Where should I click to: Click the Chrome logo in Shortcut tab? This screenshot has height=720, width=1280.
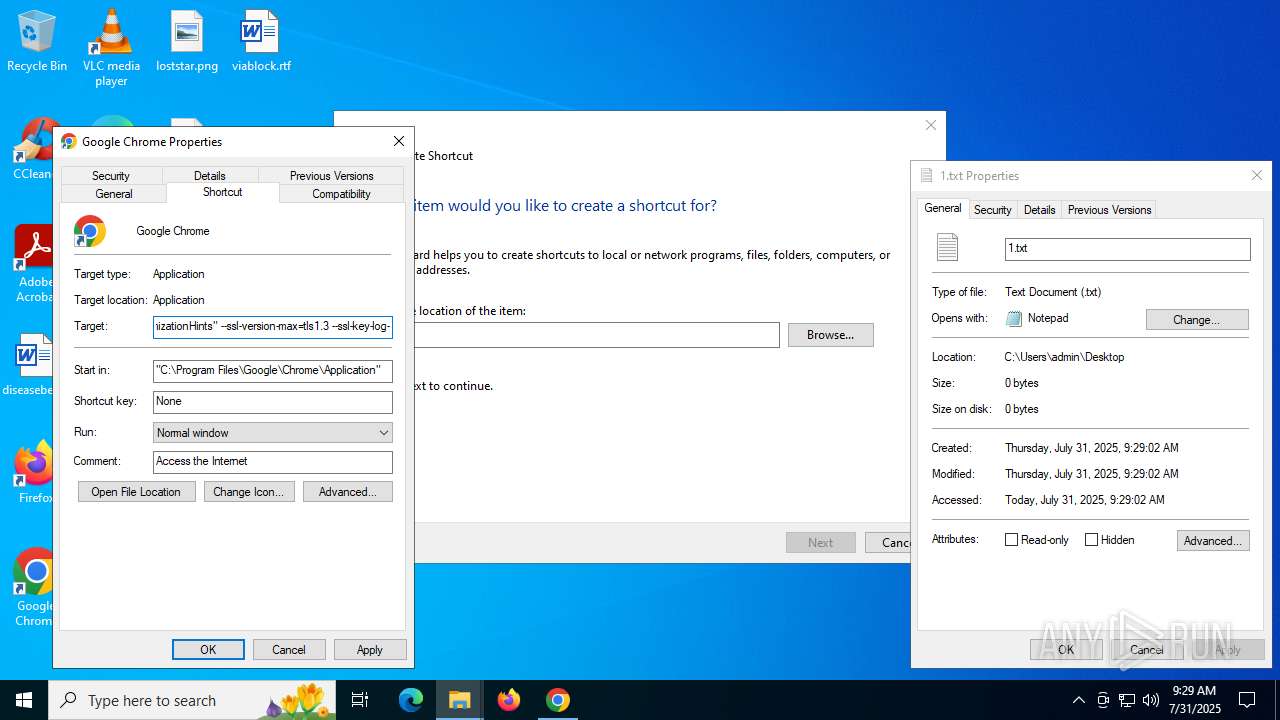90,231
